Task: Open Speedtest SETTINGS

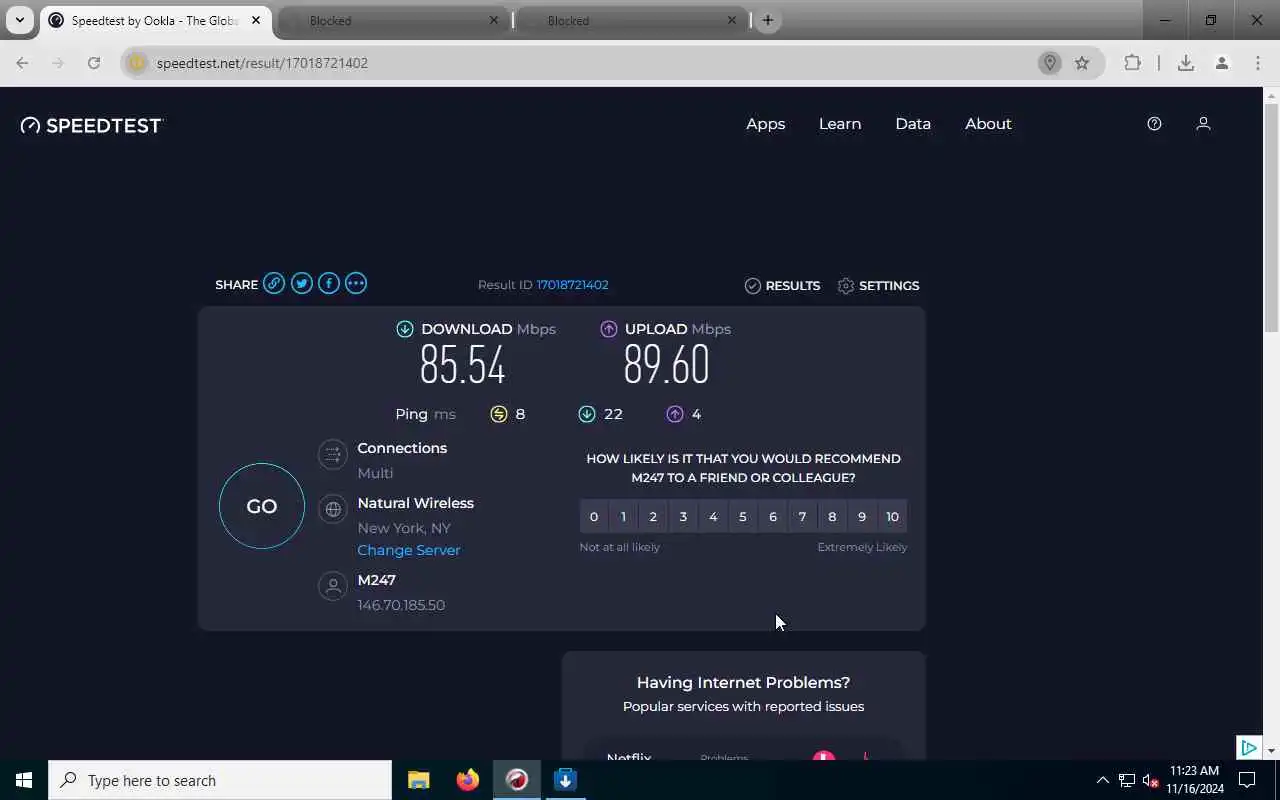Action: 878,285
